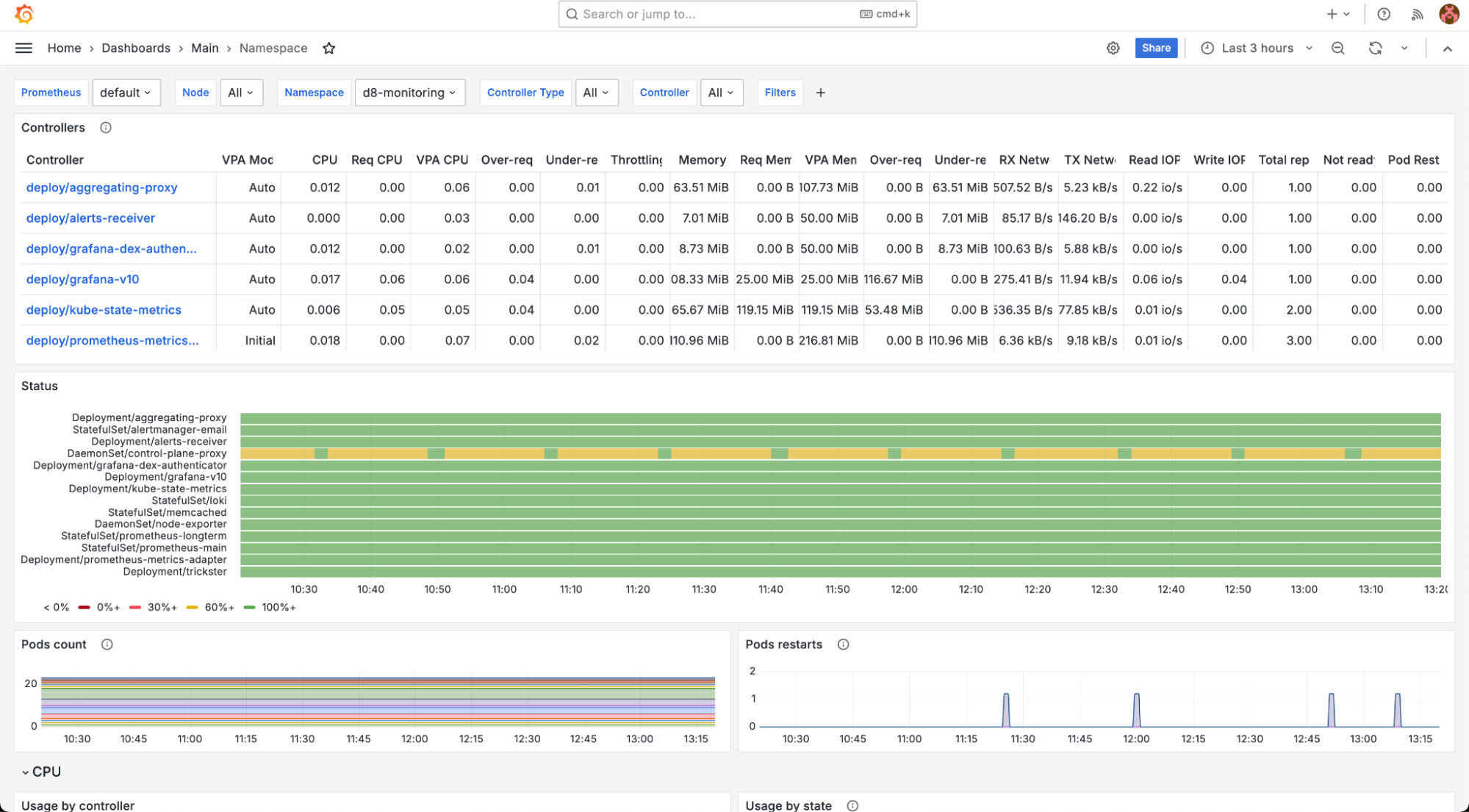Click the zoom out time range icon
Viewport: 1469px width, 812px height.
click(x=1338, y=48)
